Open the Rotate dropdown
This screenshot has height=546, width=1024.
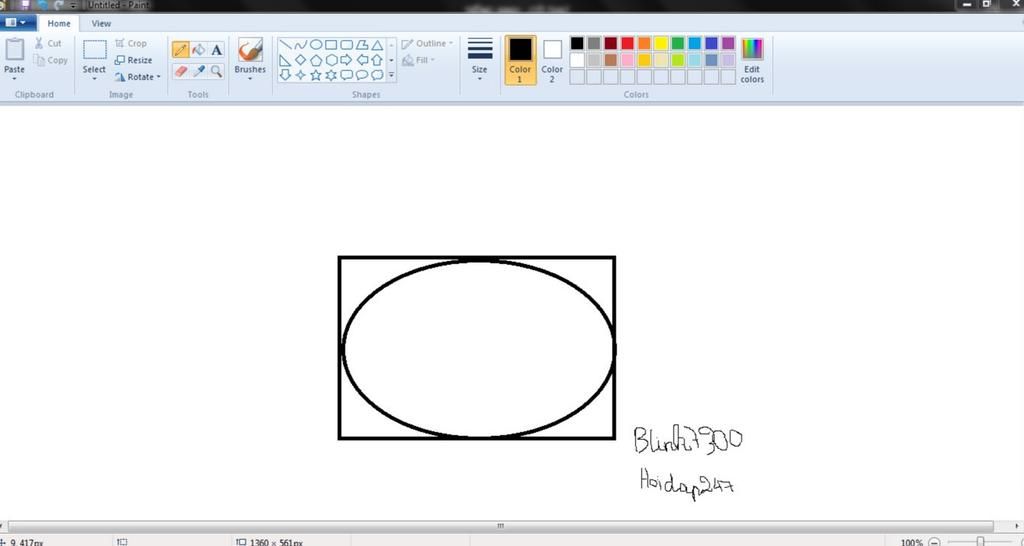(138, 77)
